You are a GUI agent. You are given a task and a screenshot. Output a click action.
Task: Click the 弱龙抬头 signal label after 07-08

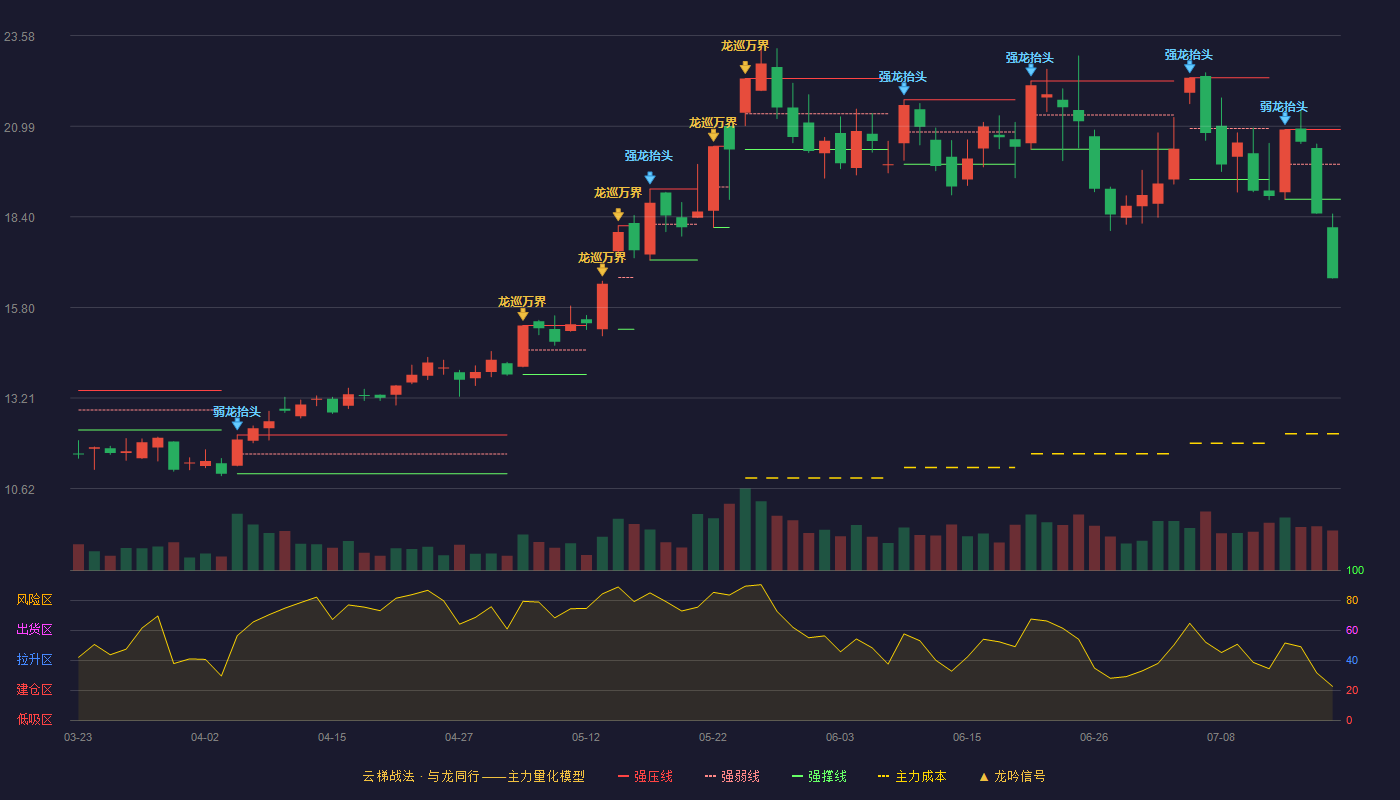[x=1284, y=107]
